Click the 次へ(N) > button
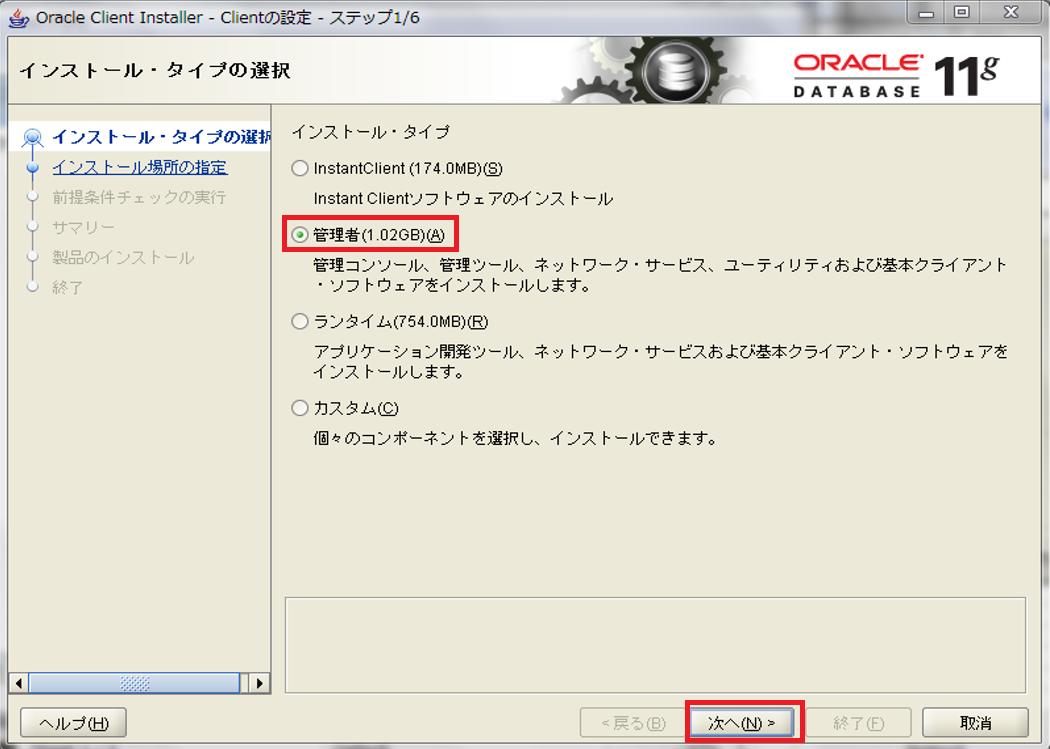 [742, 723]
